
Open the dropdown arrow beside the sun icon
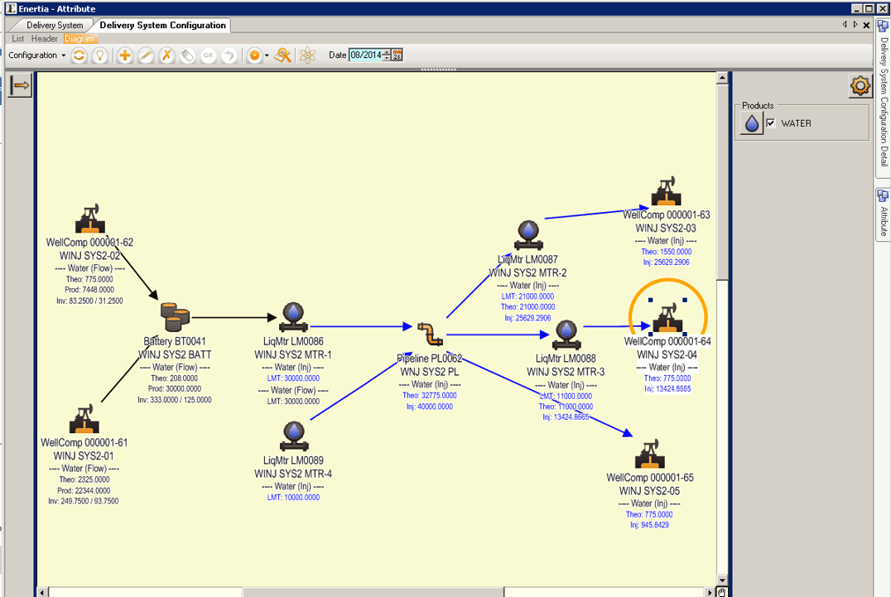(x=266, y=57)
